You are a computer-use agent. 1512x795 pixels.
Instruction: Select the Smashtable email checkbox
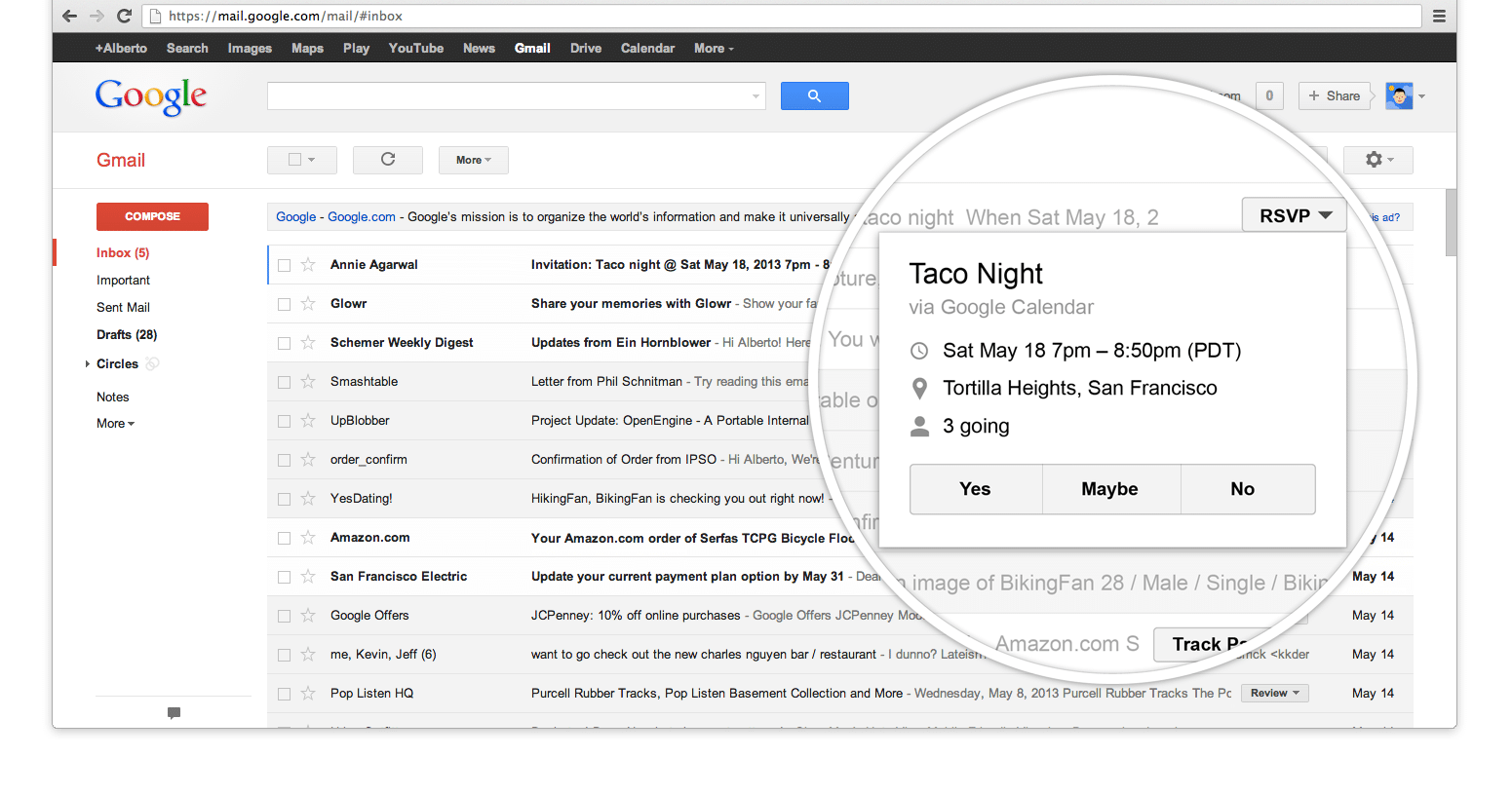pyautogui.click(x=285, y=382)
